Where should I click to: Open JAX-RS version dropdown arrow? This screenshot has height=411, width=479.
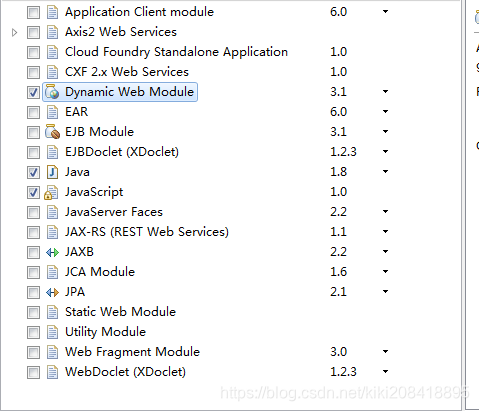pyautogui.click(x=385, y=231)
